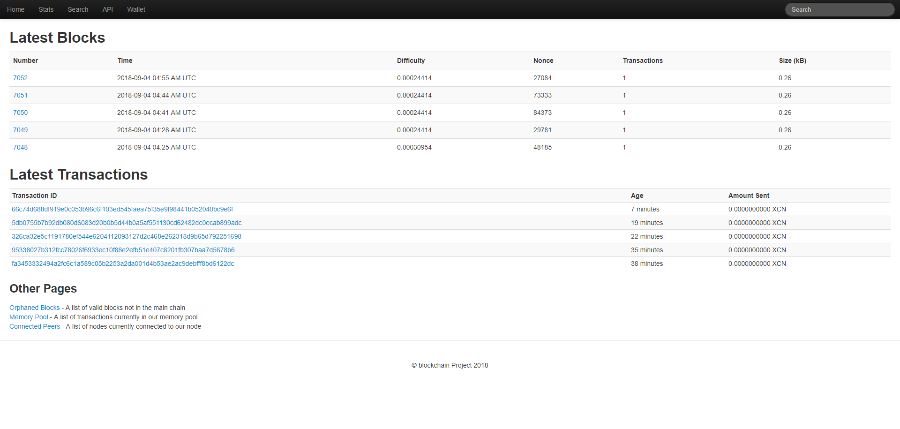
Task: Click the Latest Blocks heading
Action: click(x=57, y=38)
